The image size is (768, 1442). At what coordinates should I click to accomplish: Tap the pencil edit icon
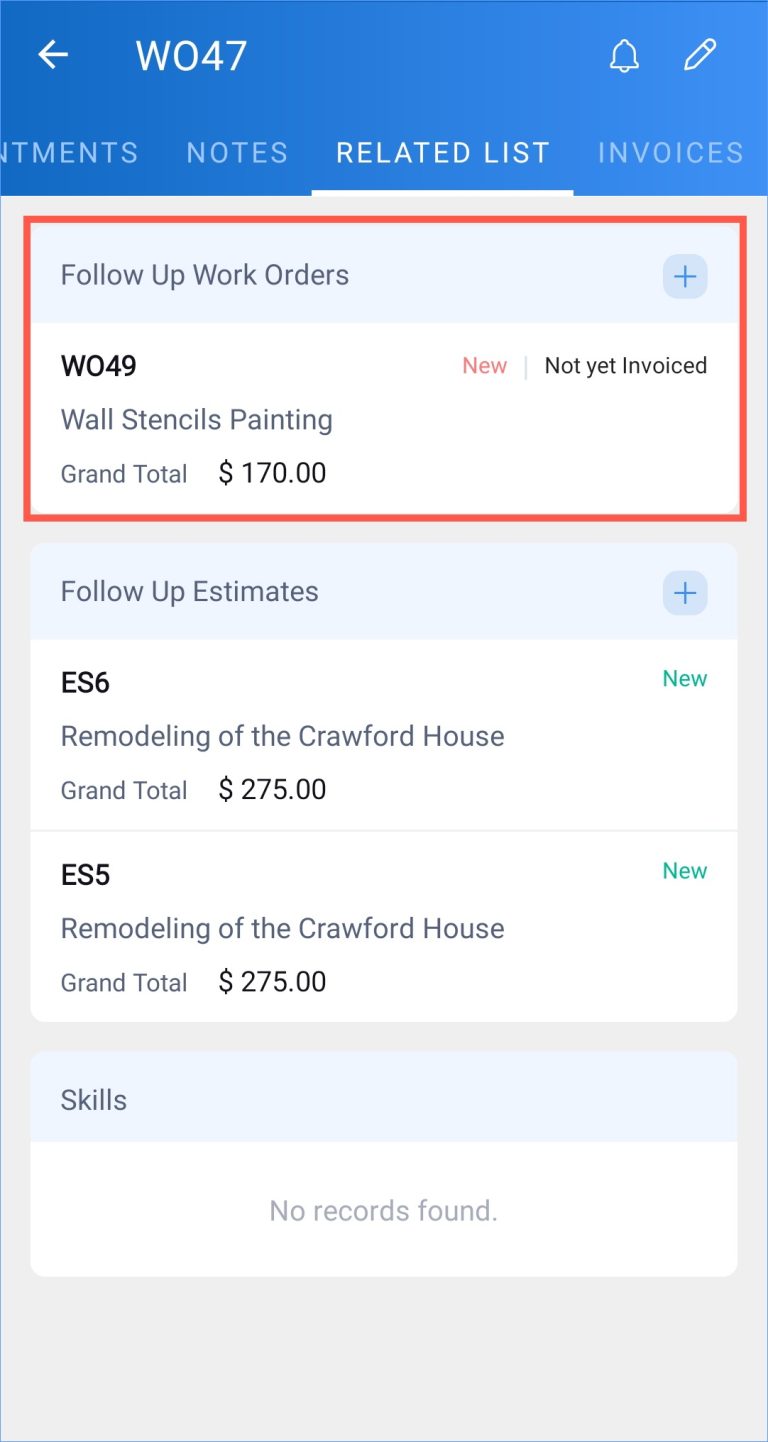[x=700, y=56]
